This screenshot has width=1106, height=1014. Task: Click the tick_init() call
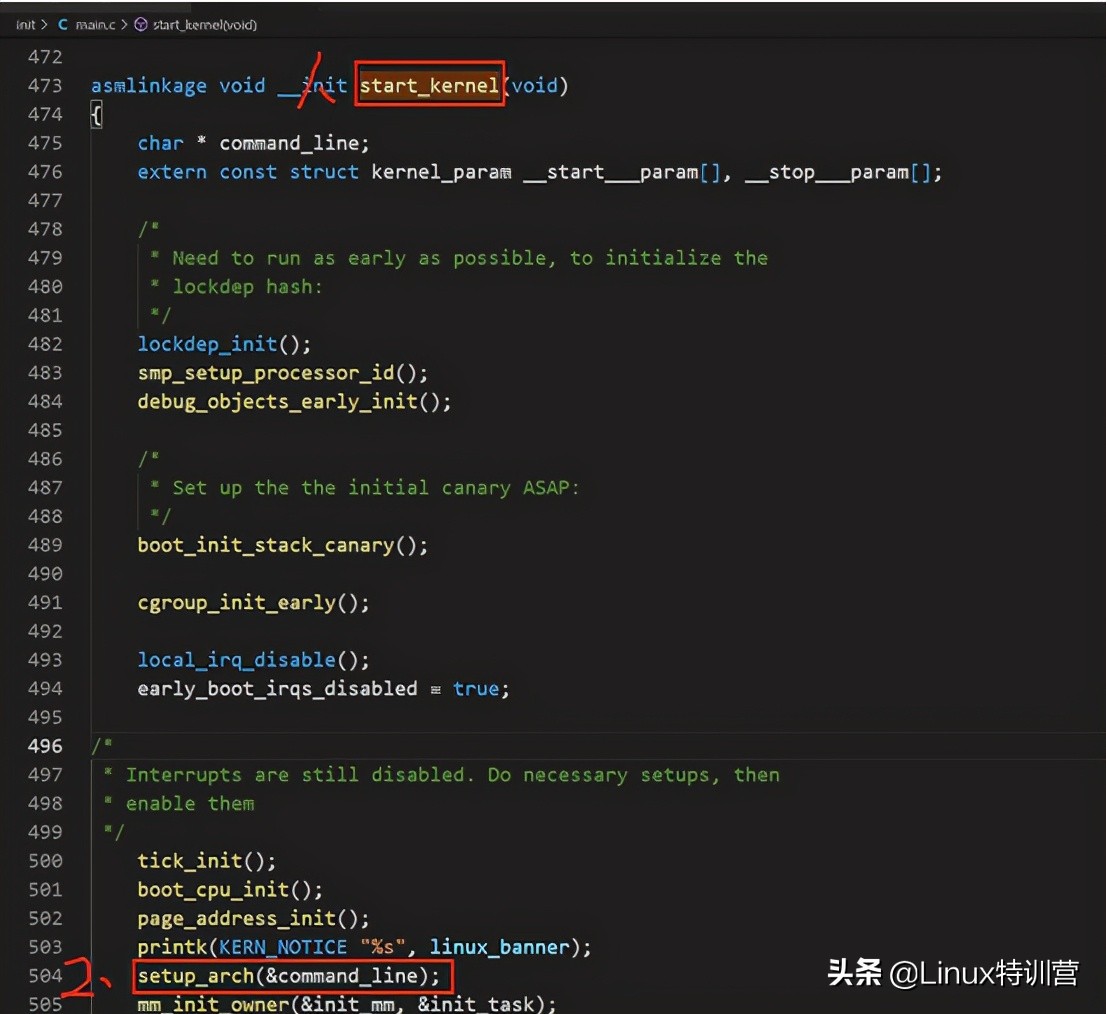coord(207,861)
